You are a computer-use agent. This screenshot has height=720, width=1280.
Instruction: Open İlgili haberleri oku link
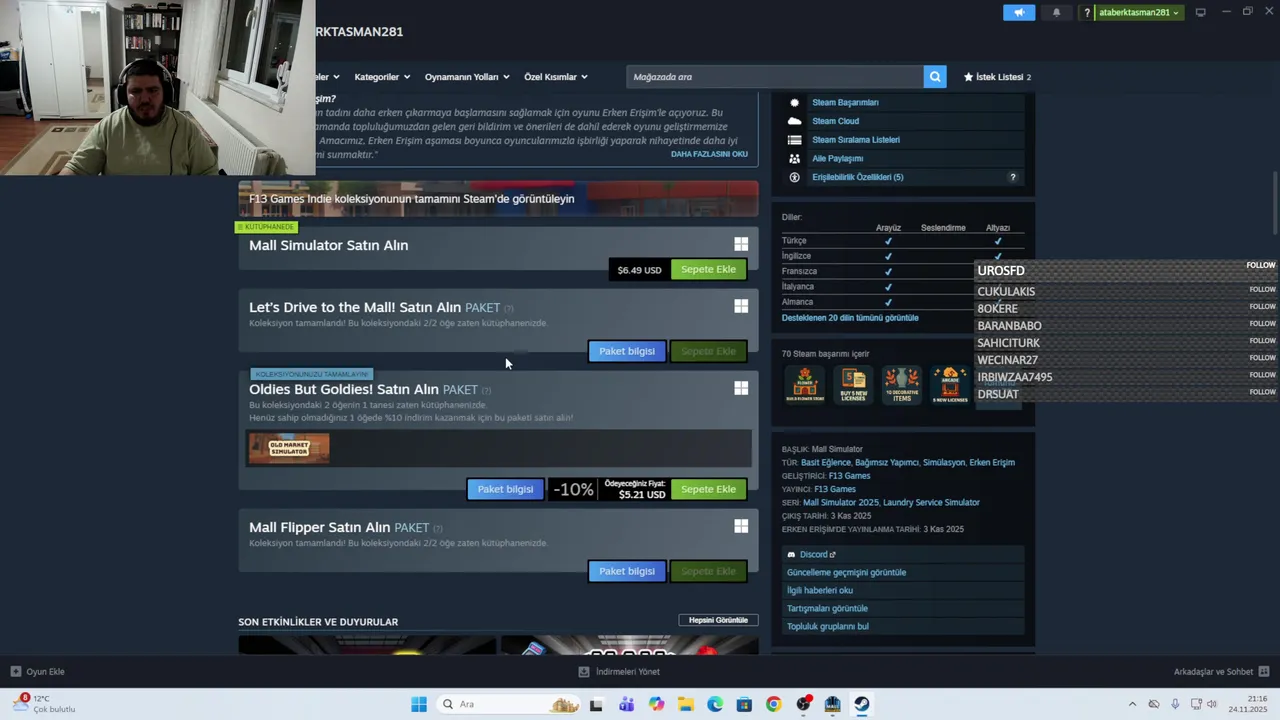[x=820, y=590]
